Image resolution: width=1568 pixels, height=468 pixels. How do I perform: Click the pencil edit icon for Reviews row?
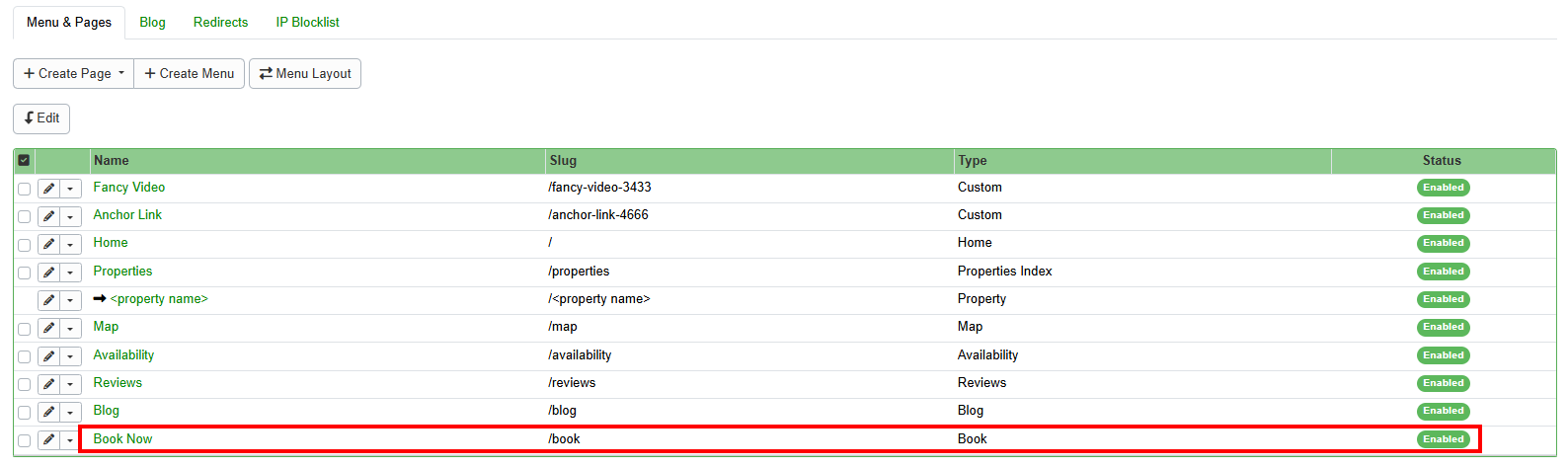(48, 384)
